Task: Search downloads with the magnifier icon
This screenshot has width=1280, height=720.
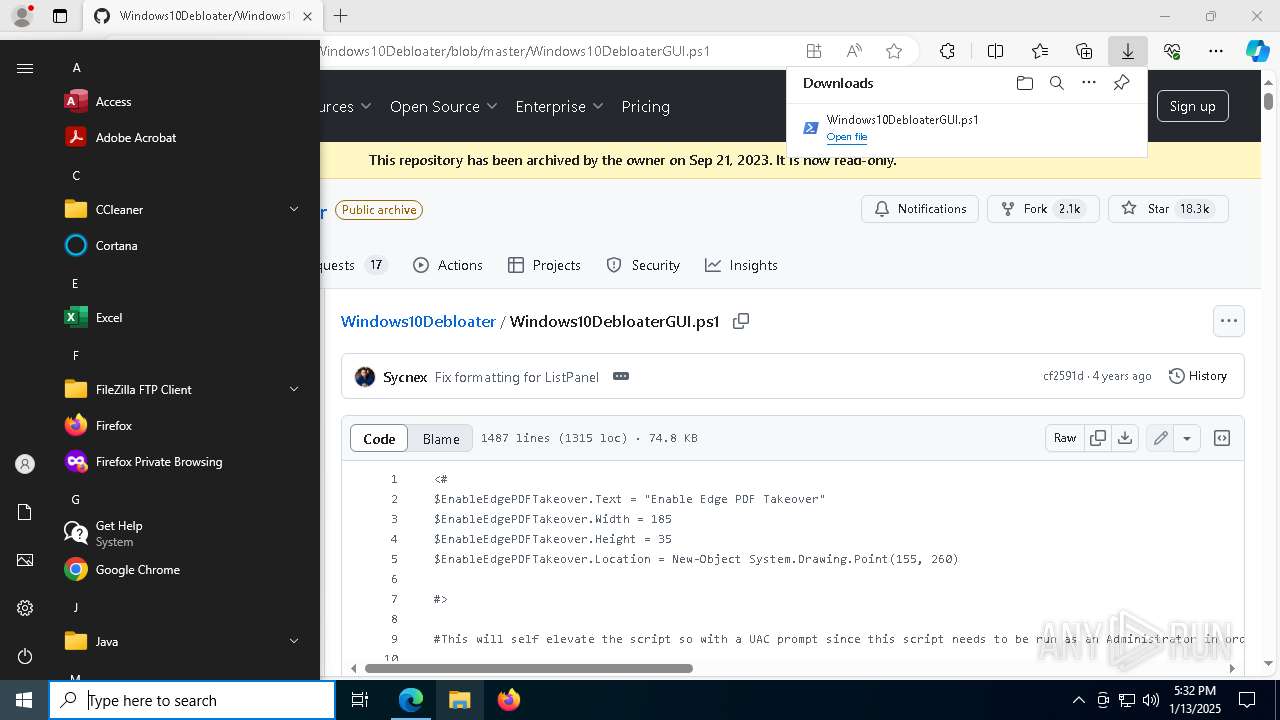Action: tap(1056, 83)
